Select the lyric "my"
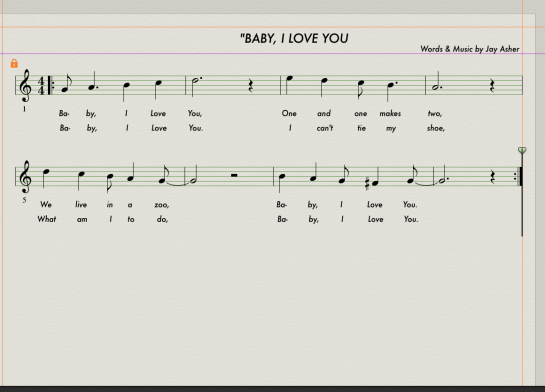This screenshot has height=392, width=545. (391, 129)
